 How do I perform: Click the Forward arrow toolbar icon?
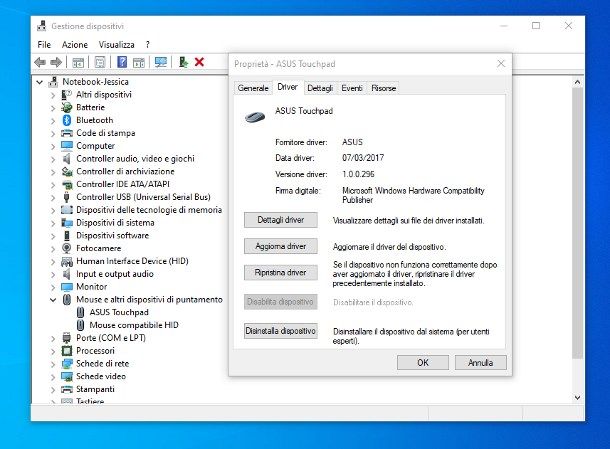(56, 62)
